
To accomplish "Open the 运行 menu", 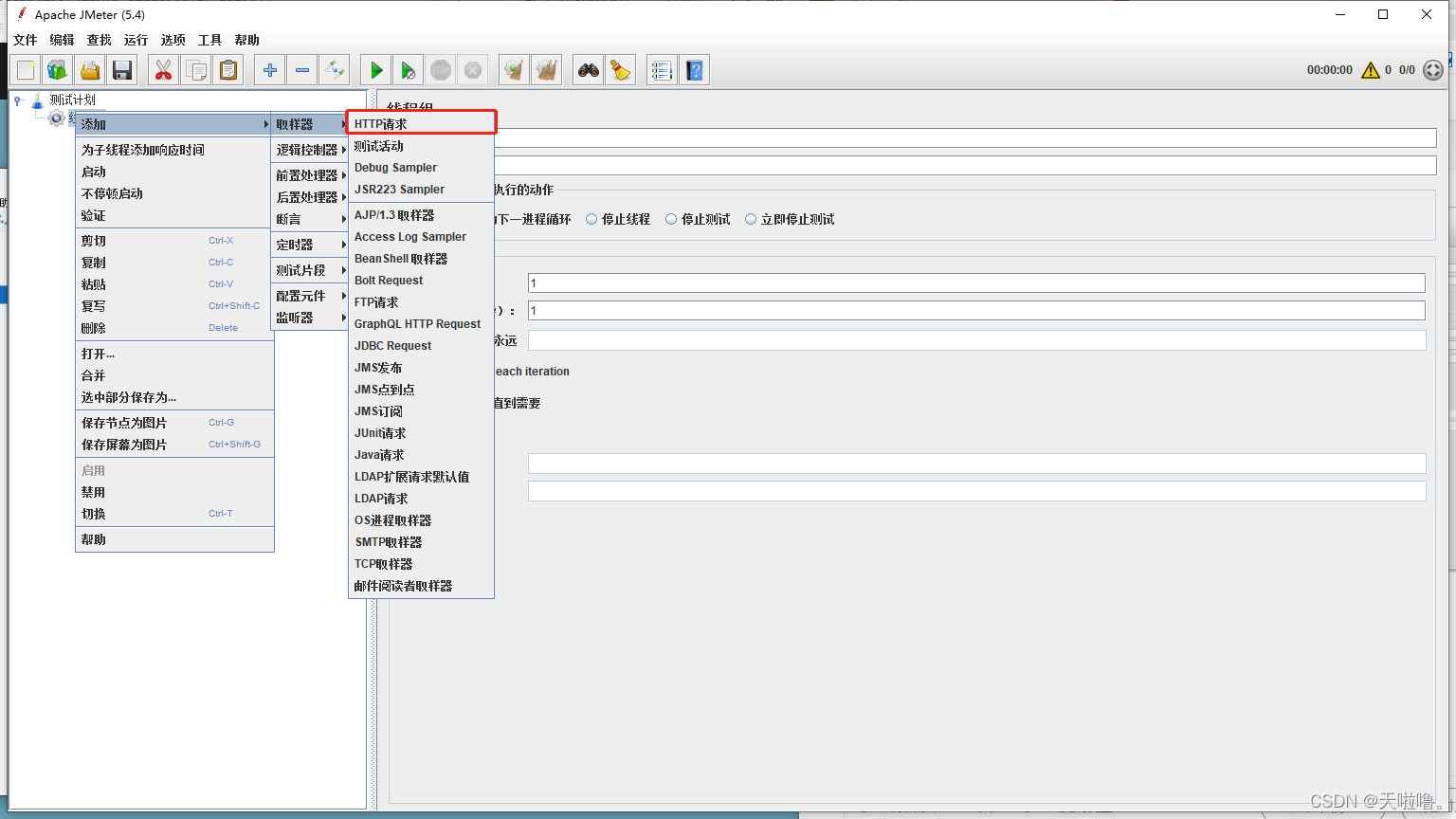I will tap(136, 40).
